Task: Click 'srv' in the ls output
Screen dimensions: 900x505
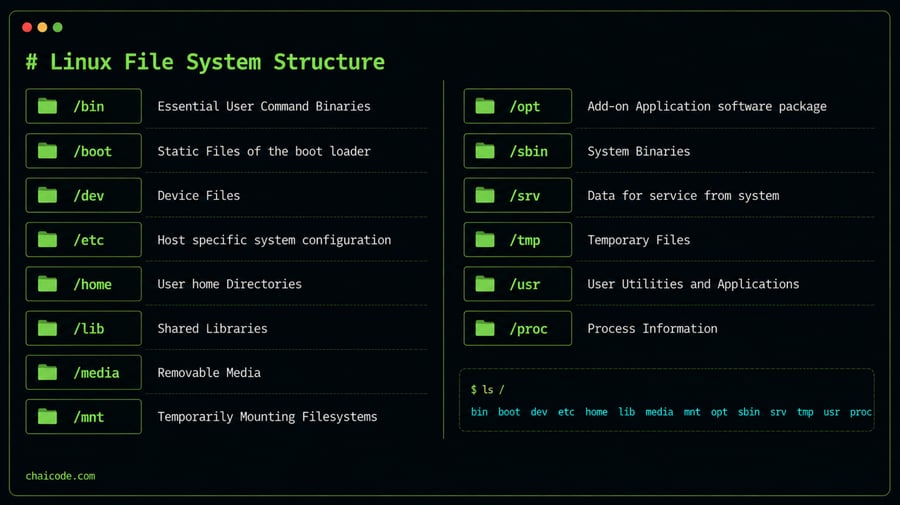Action: coord(778,411)
